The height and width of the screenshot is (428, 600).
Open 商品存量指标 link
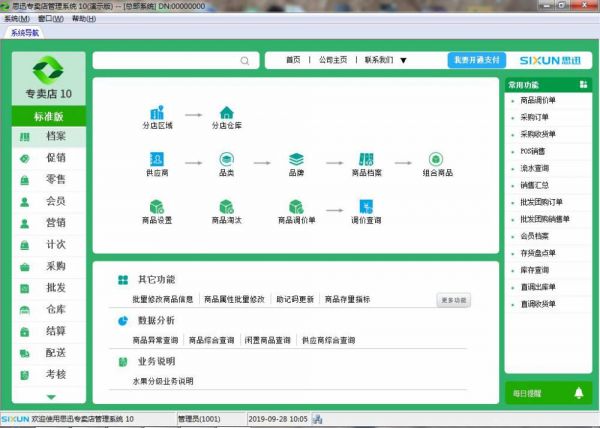pyautogui.click(x=347, y=299)
